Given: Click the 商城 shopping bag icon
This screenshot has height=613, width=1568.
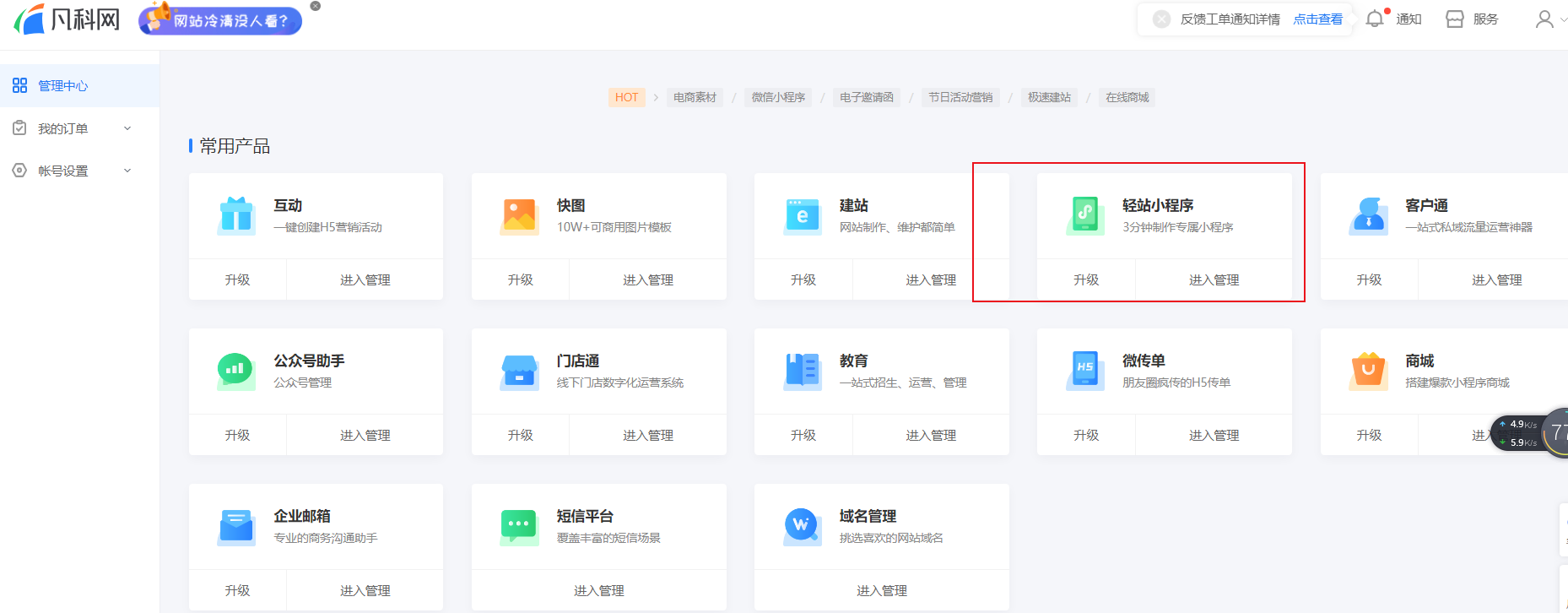Looking at the screenshot, I should (x=1368, y=371).
